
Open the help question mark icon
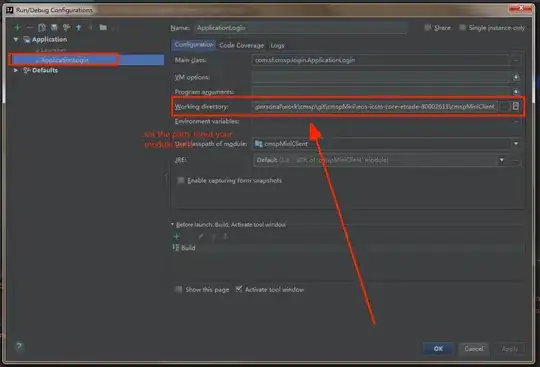(x=19, y=346)
